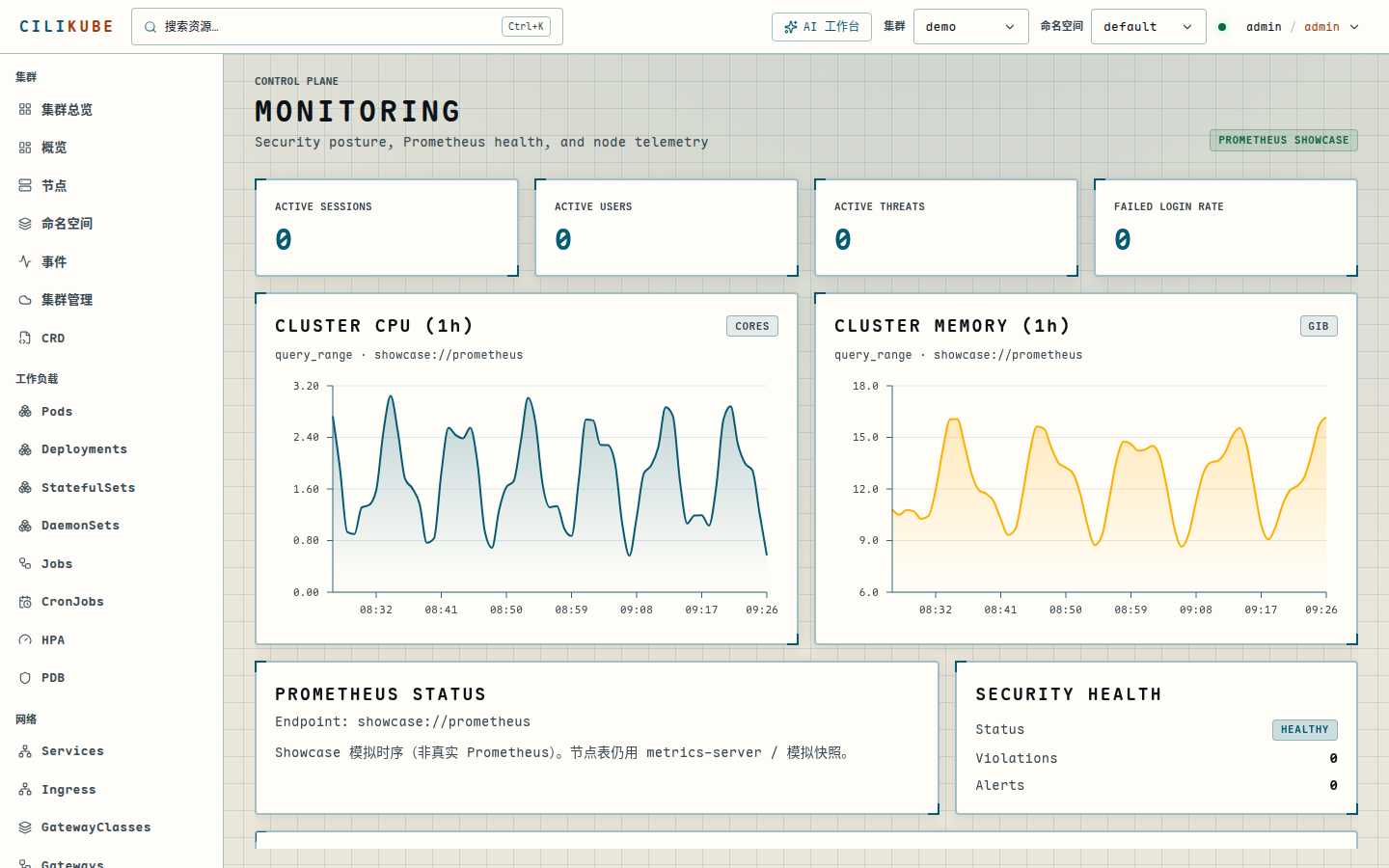Click the Ingress network icon
Viewport: 1389px width, 868px height.
25,789
